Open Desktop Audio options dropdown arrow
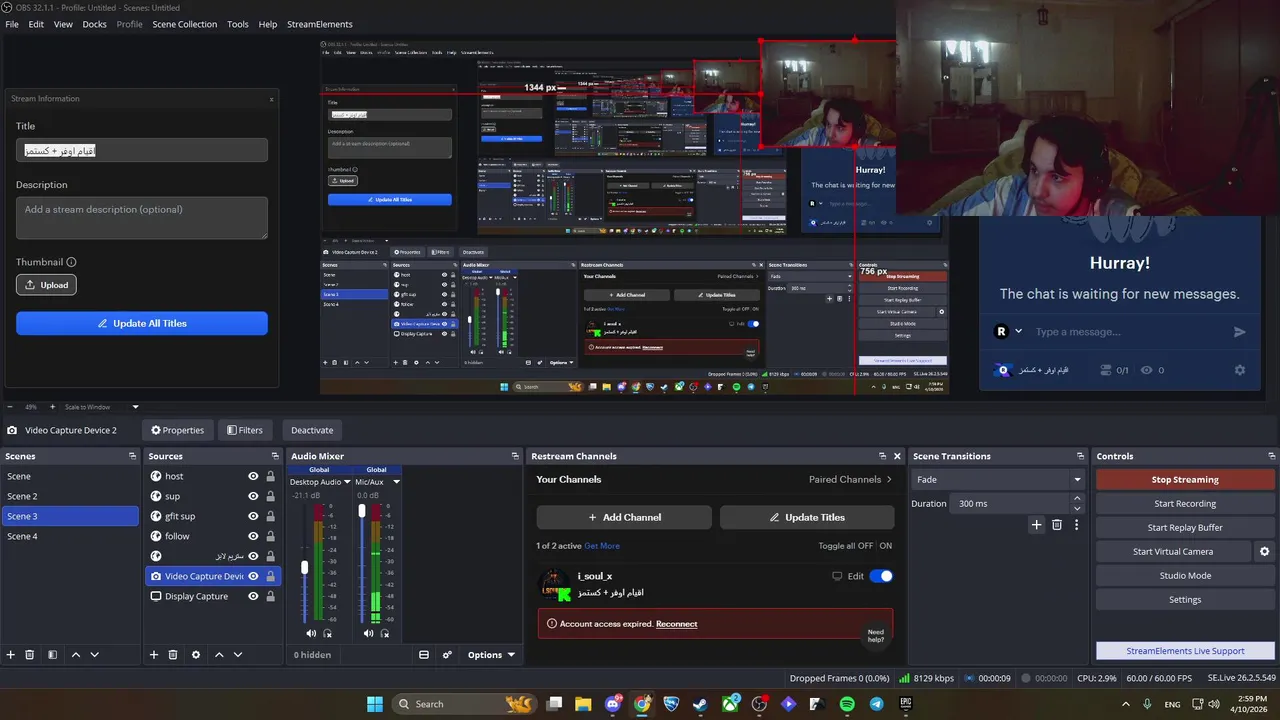This screenshot has height=720, width=1280. coord(347,482)
